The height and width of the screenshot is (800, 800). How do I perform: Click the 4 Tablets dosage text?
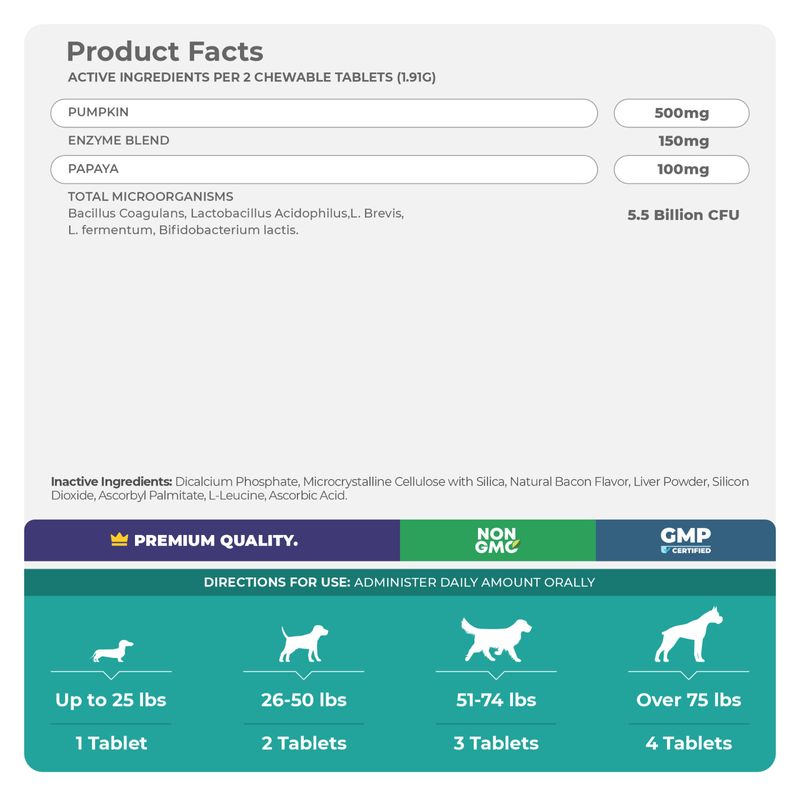(x=688, y=743)
